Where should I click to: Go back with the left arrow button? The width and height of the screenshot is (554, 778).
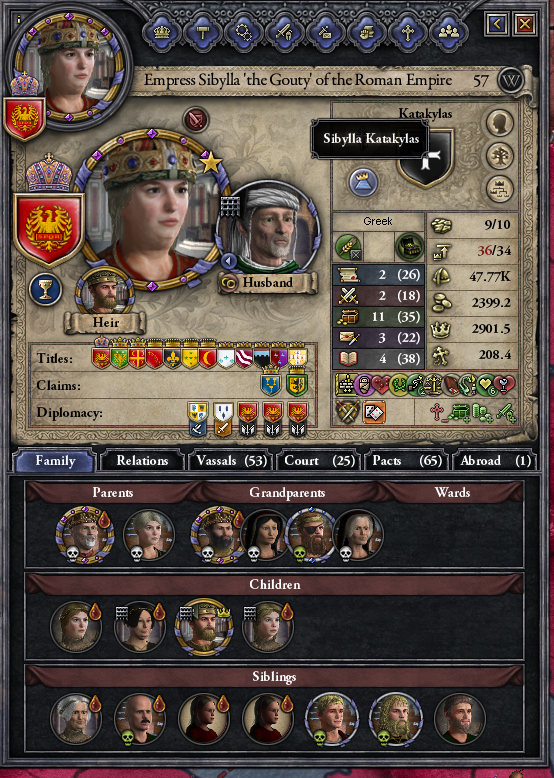[x=496, y=23]
